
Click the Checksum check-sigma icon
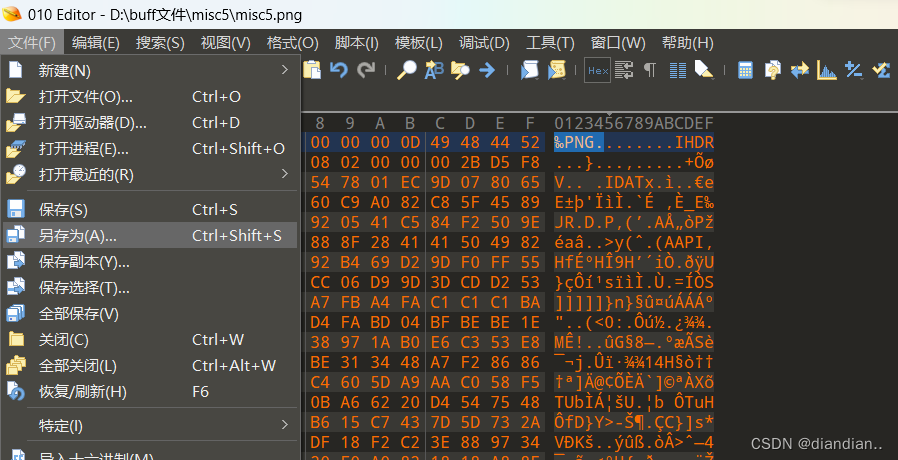pos(881,70)
